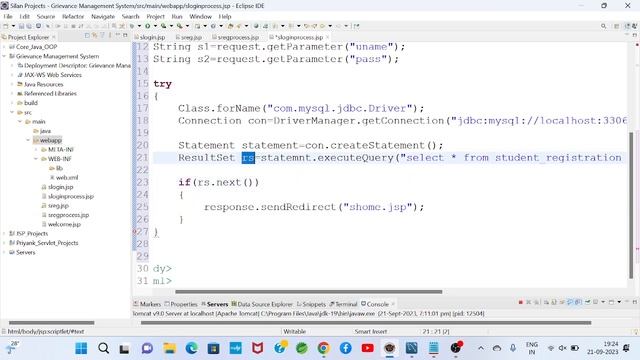Image resolution: width=640 pixels, height=360 pixels.
Task: Collapse the webapp folder
Action: [28, 140]
